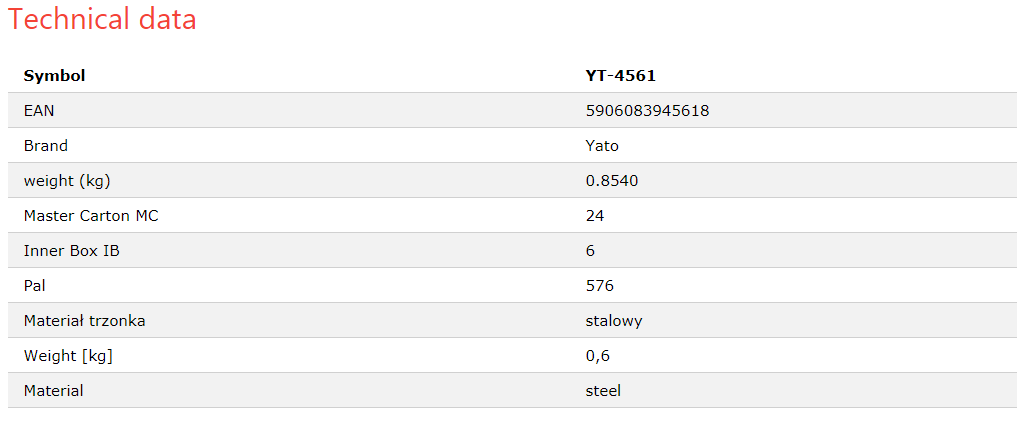The image size is (1017, 423).
Task: Click the steel material value
Action: (603, 391)
